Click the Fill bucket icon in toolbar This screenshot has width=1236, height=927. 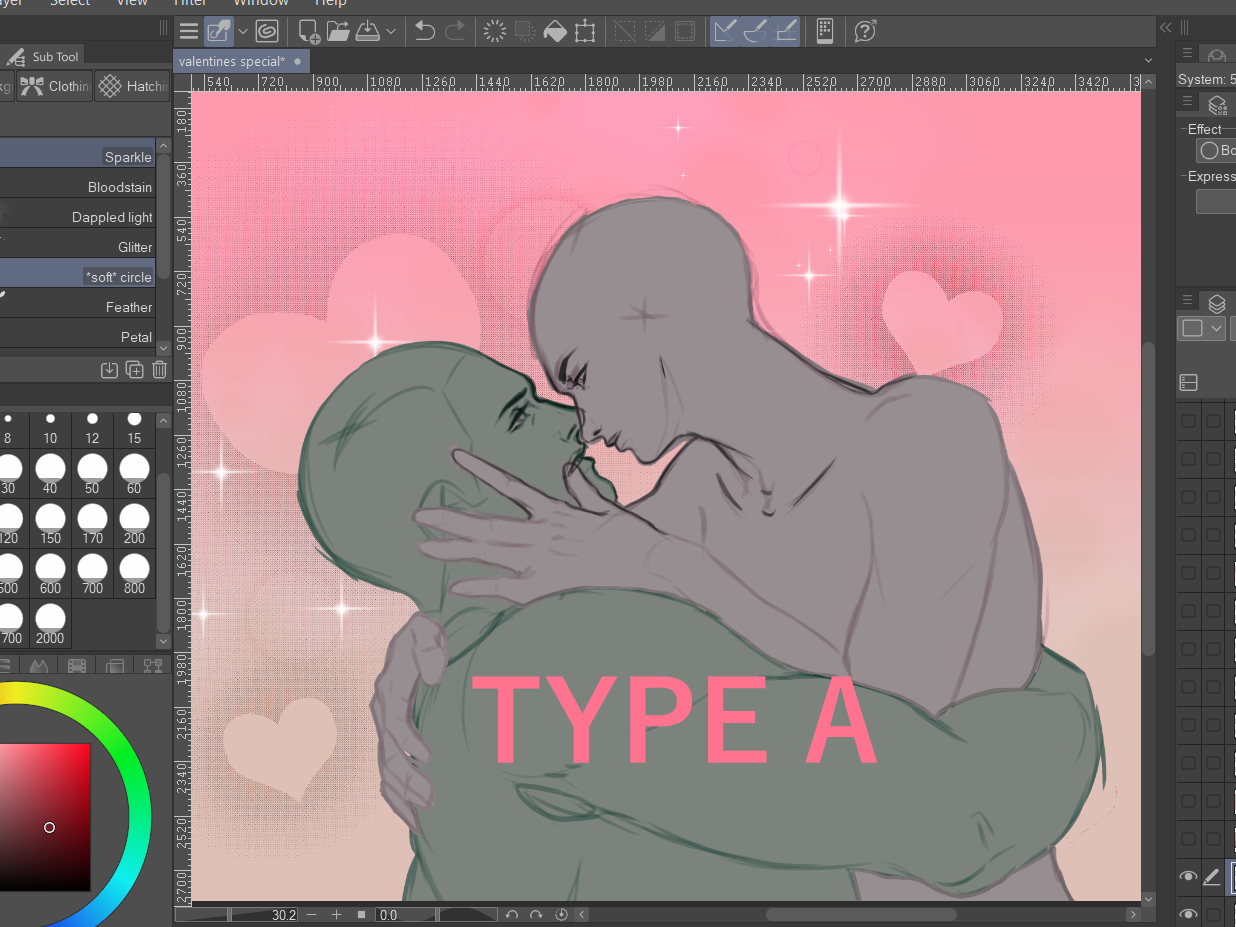click(x=555, y=32)
